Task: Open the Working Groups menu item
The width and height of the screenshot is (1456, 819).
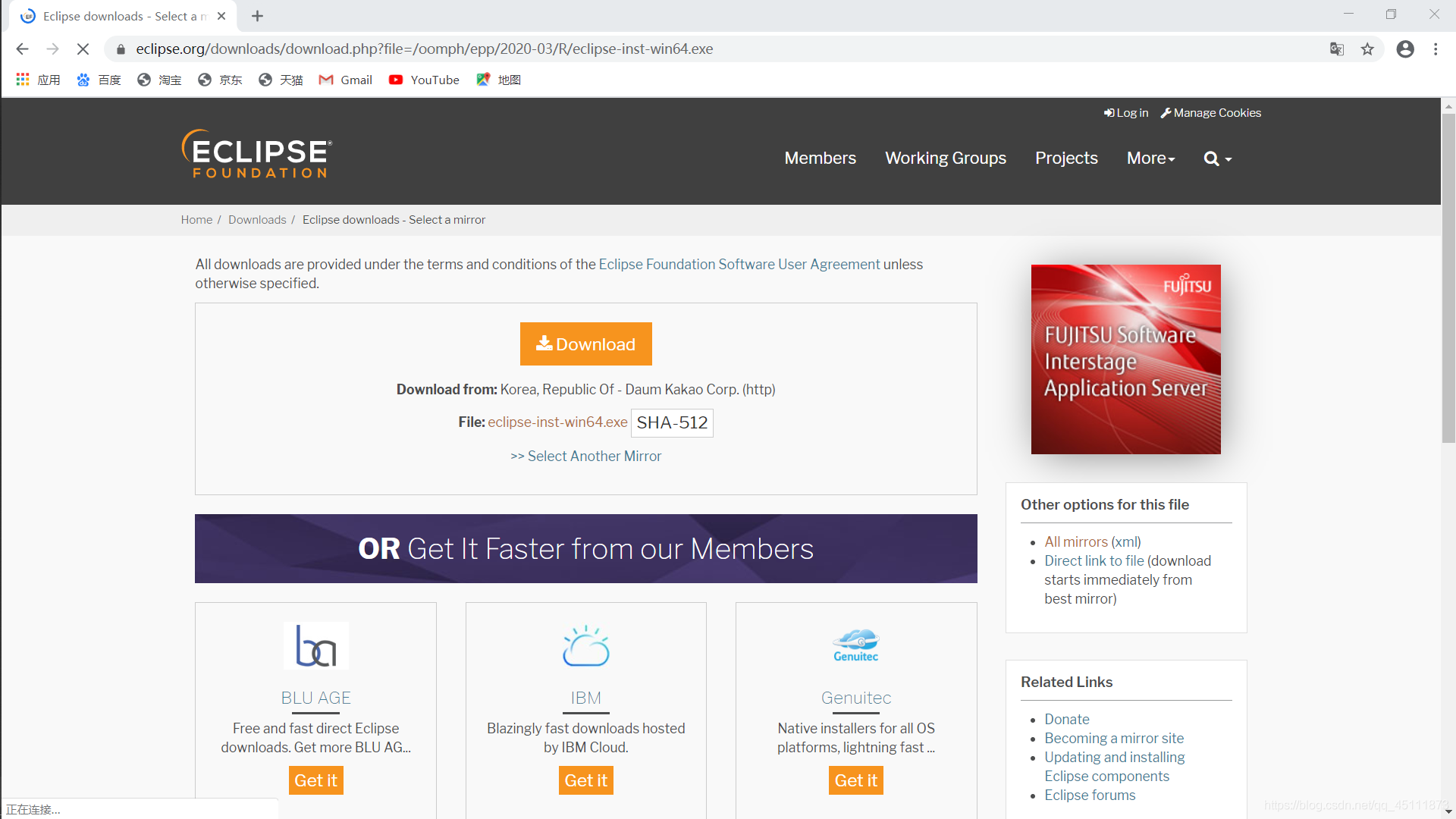Action: (x=945, y=158)
